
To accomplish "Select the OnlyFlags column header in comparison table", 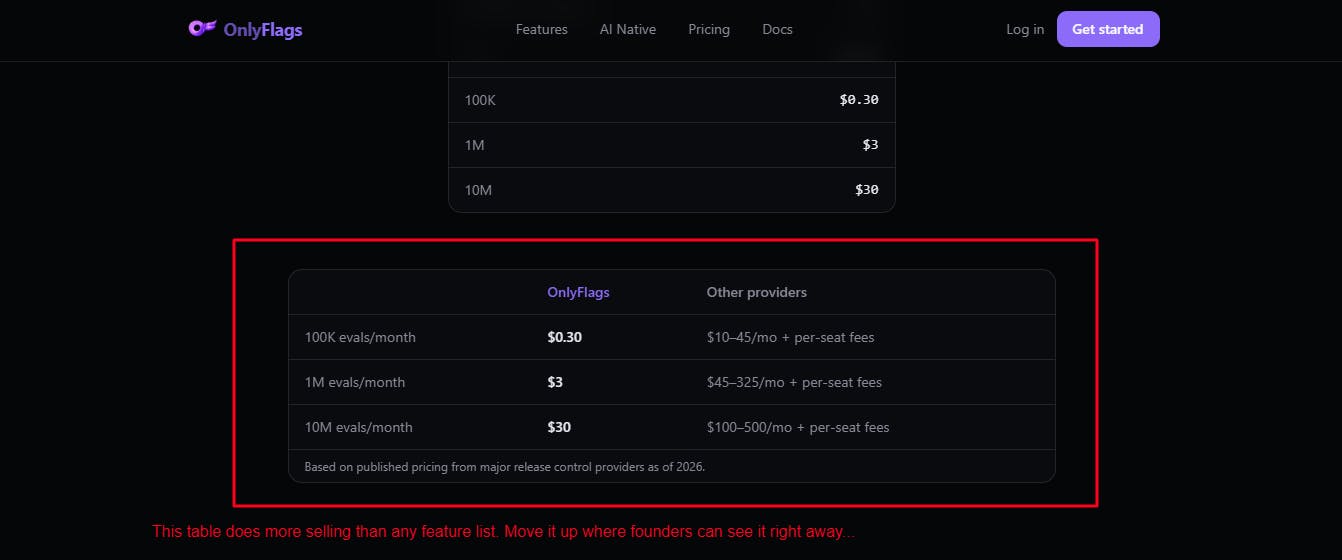I will pos(578,292).
